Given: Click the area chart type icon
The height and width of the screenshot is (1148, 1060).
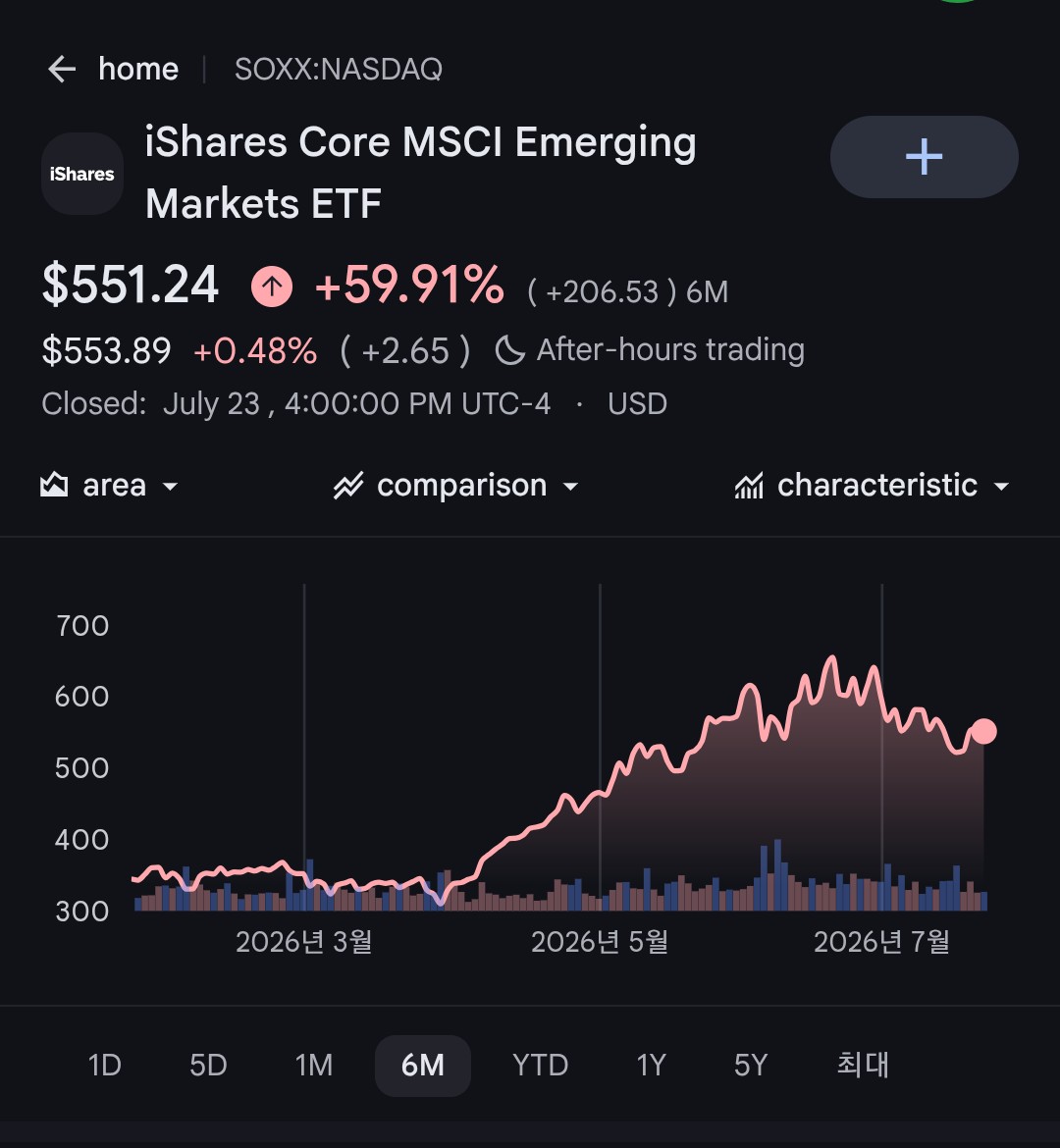Looking at the screenshot, I should tap(54, 485).
